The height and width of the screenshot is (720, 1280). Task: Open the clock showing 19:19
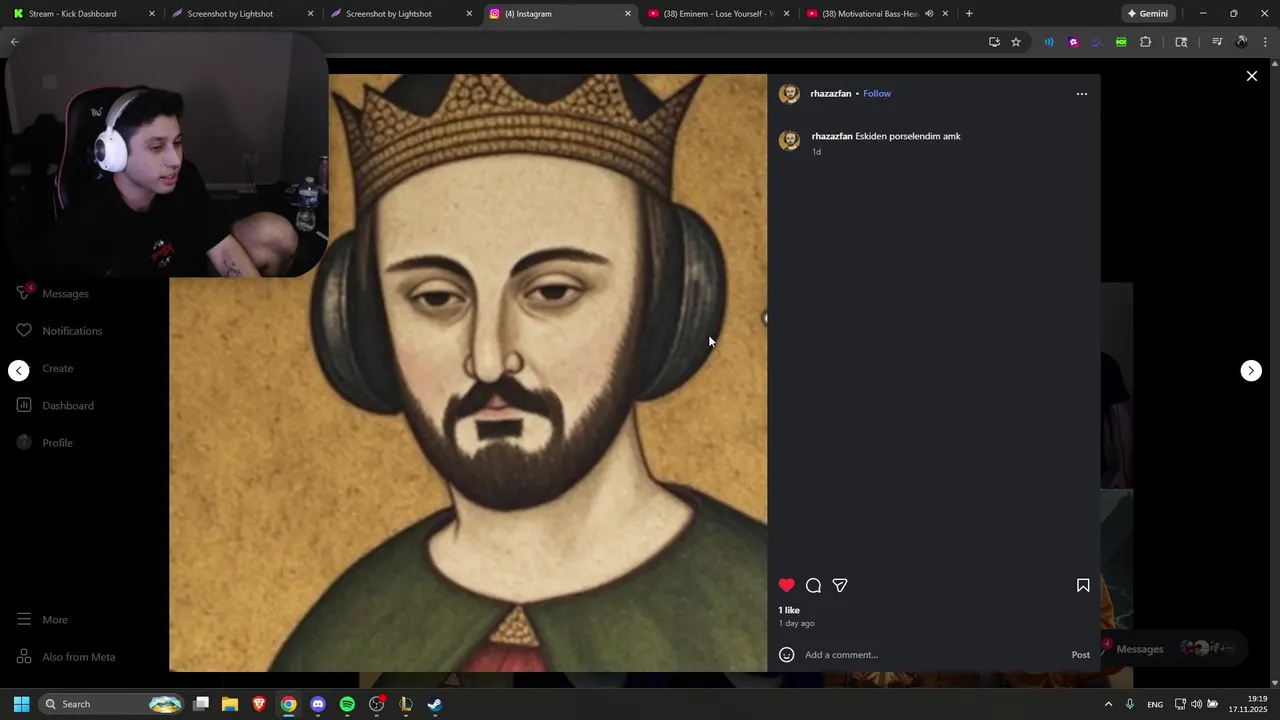[x=1249, y=704]
